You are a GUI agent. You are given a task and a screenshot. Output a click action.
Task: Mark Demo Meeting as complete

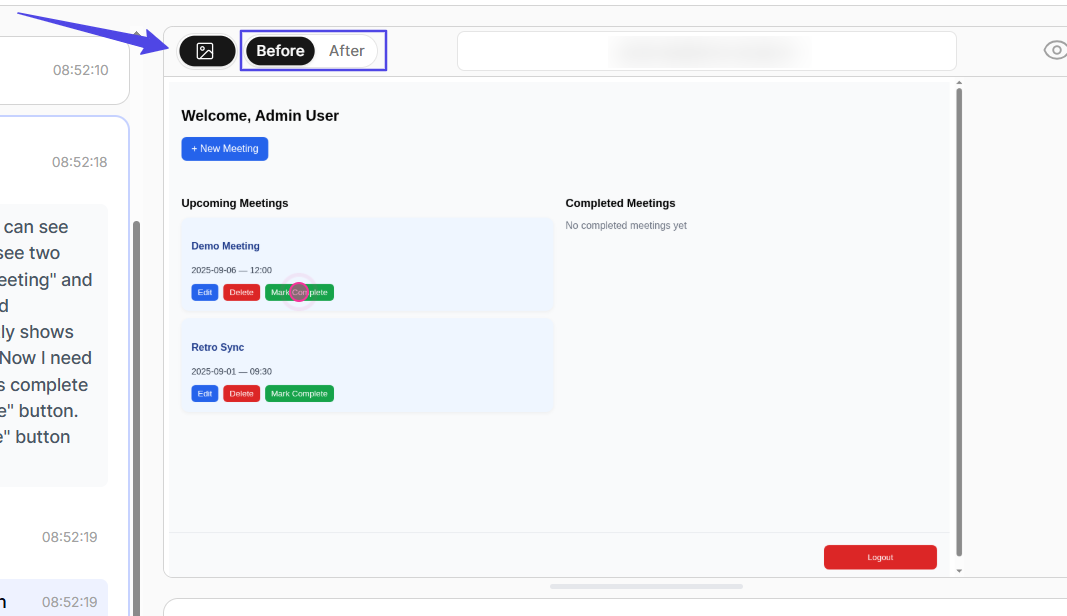[x=299, y=293]
